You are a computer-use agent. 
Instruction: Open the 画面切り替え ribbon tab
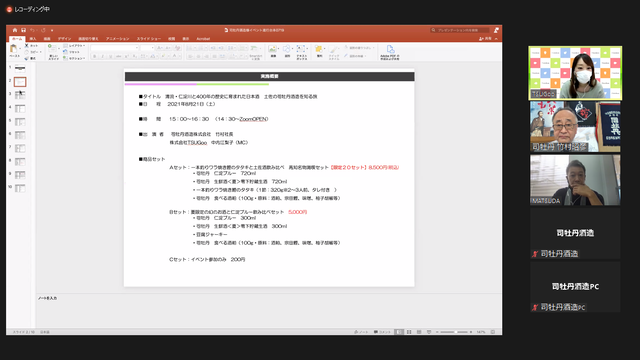(88, 39)
